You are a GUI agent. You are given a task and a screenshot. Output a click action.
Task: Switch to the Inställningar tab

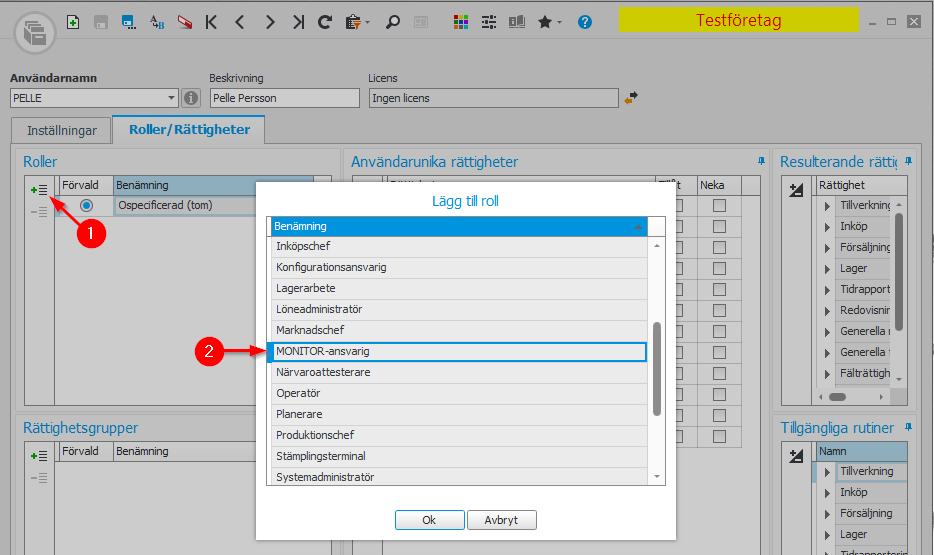61,130
